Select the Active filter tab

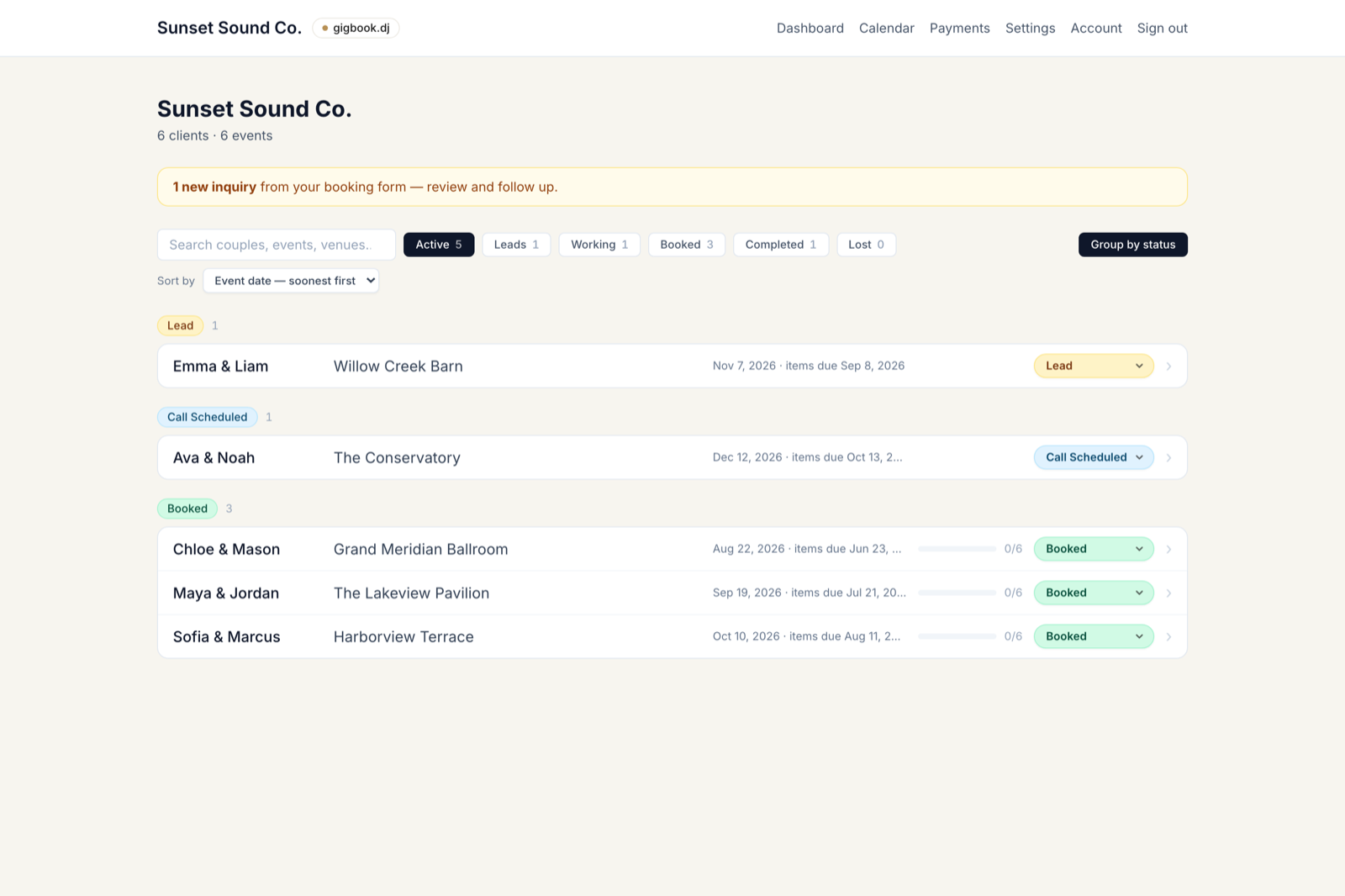point(439,245)
